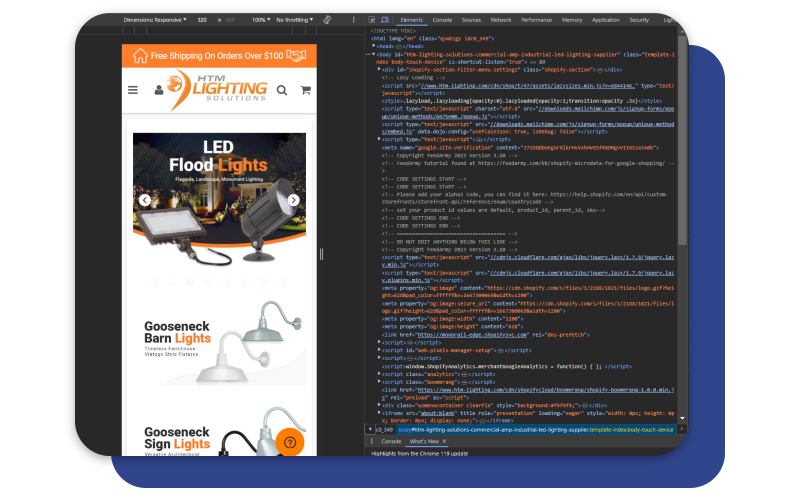The height and width of the screenshot is (500, 800).
Task: Switch to the Elements tab
Action: [x=411, y=20]
